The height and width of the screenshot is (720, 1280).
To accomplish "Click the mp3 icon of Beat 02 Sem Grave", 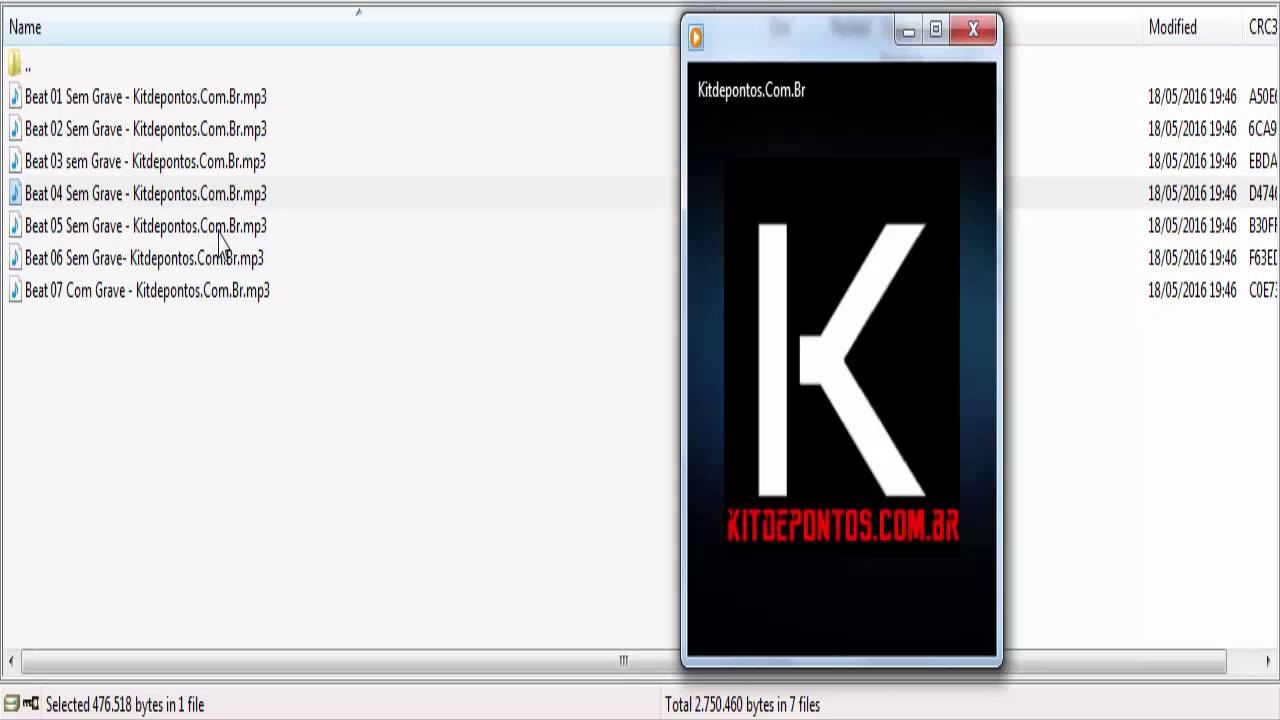I will pos(15,129).
